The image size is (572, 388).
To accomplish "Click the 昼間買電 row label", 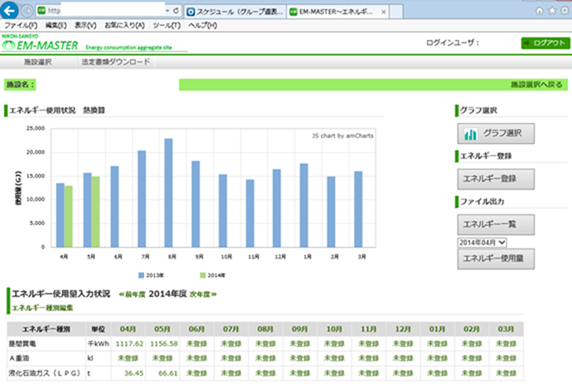I will (22, 344).
